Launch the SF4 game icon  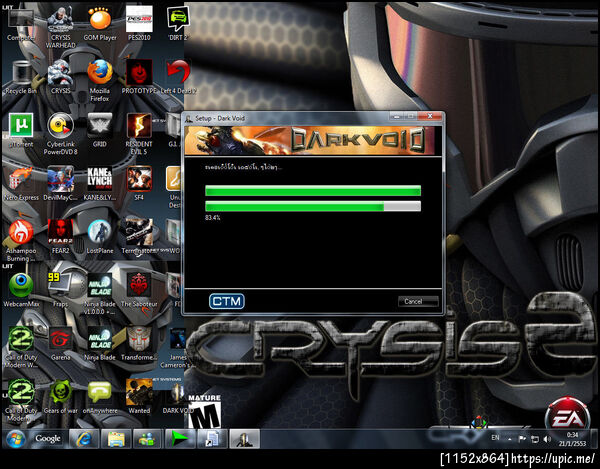[x=139, y=184]
